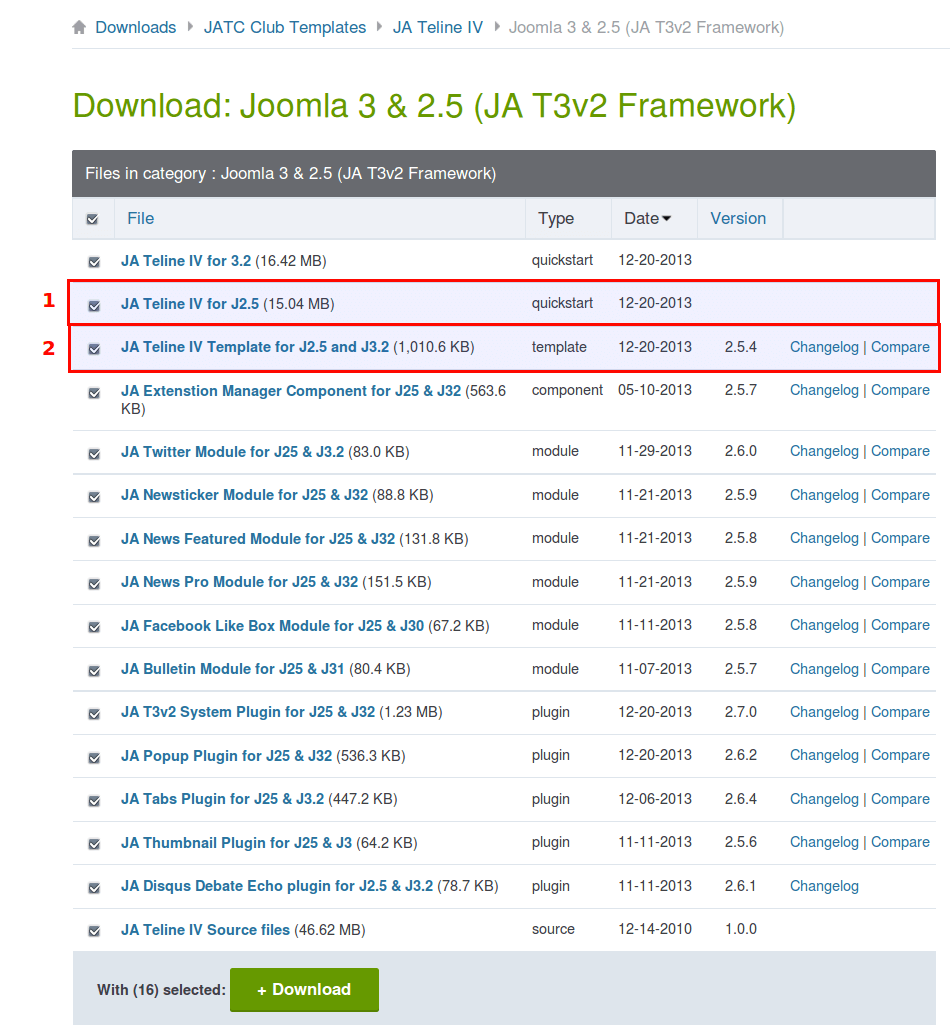Toggle JA T3v2 System Plugin checkbox
The height and width of the screenshot is (1034, 950).
pos(94,714)
